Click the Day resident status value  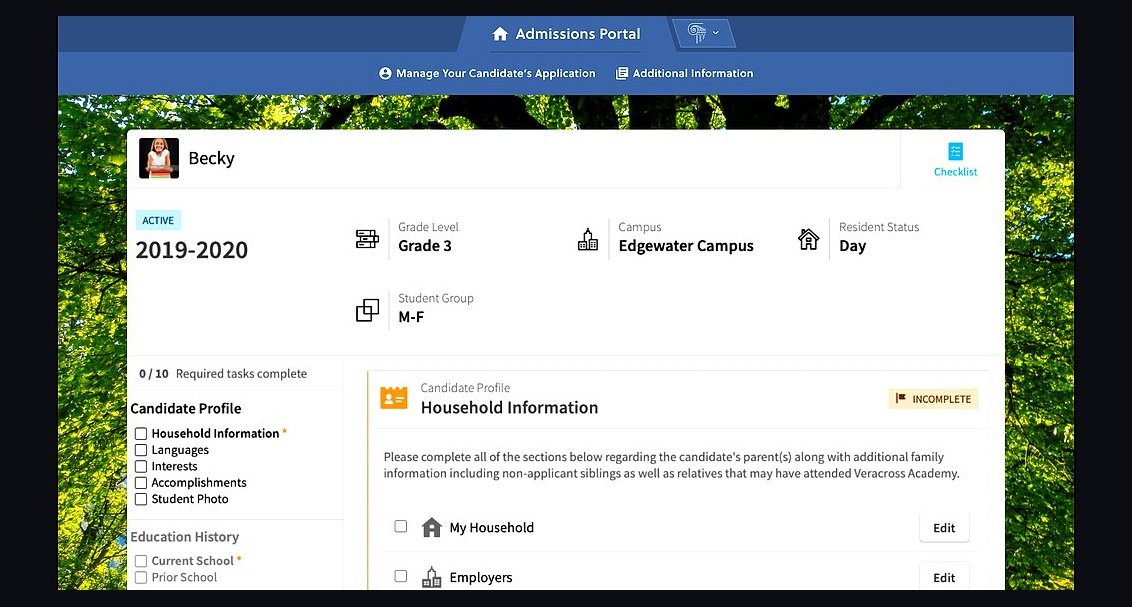coord(853,246)
